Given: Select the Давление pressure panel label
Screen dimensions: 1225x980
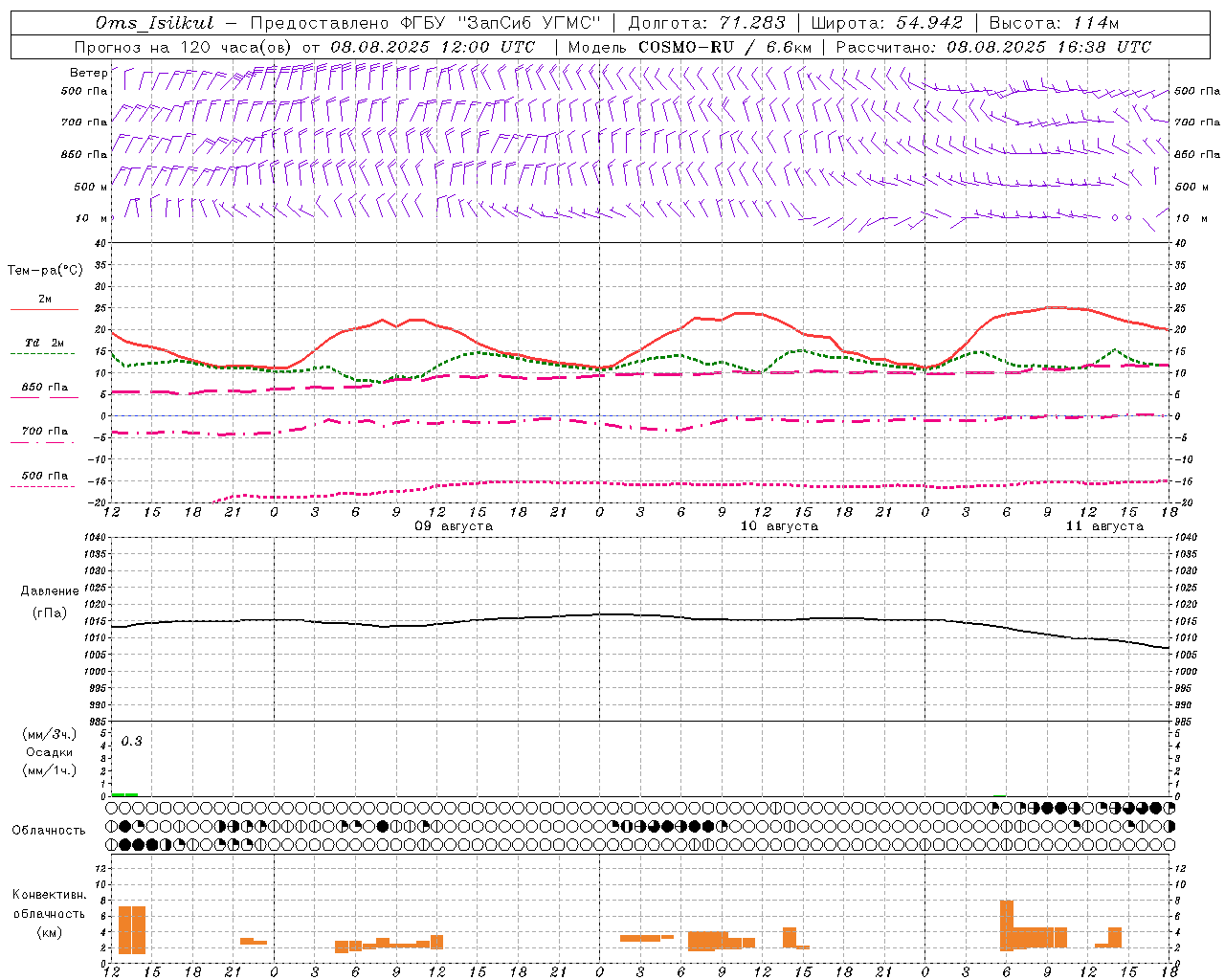Looking at the screenshot, I should (x=50, y=590).
